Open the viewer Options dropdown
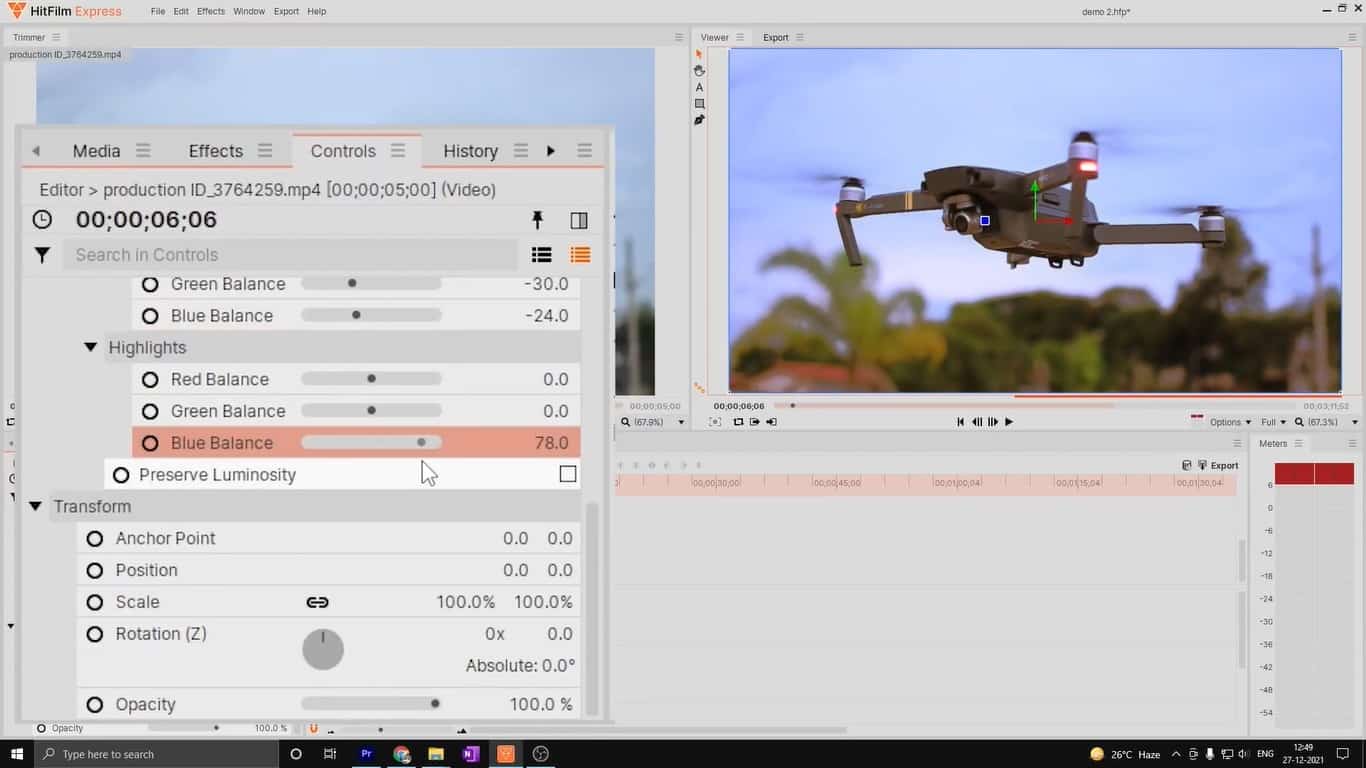1366x768 pixels. click(1230, 422)
